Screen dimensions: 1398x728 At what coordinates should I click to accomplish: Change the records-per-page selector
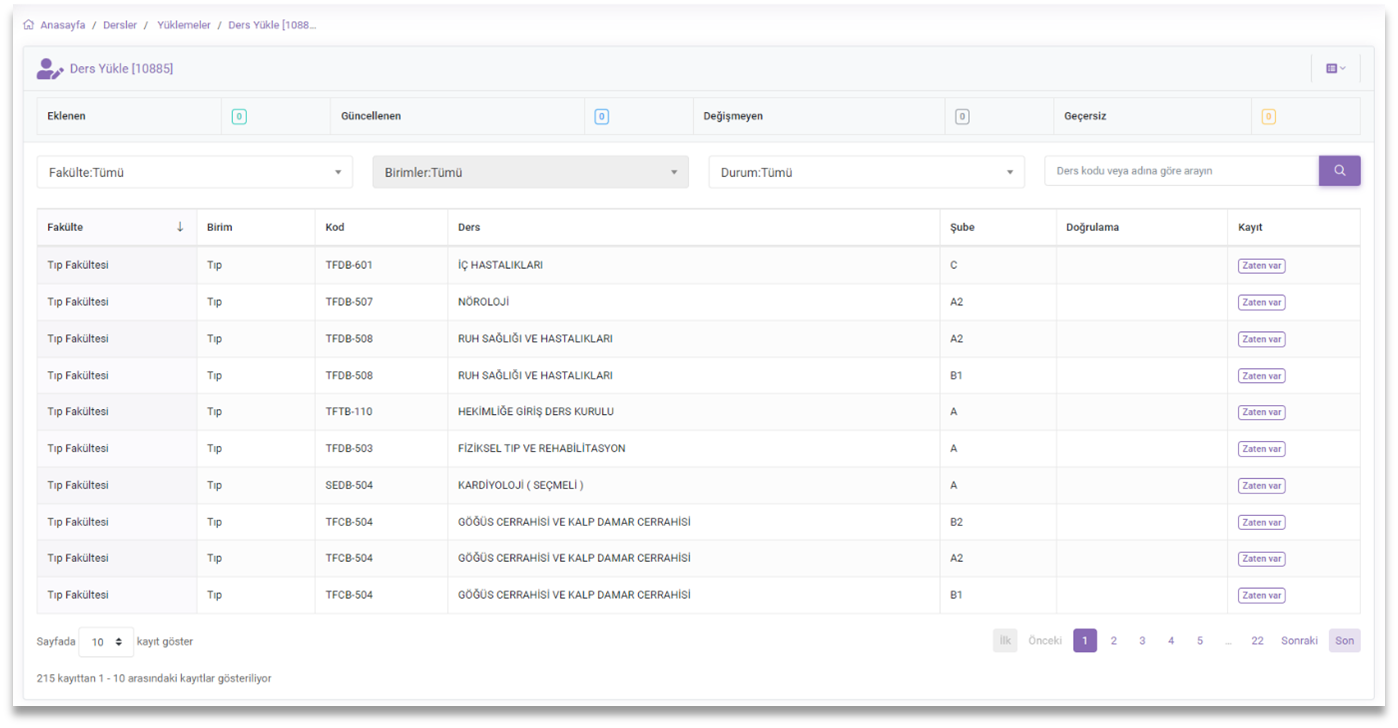pos(106,642)
